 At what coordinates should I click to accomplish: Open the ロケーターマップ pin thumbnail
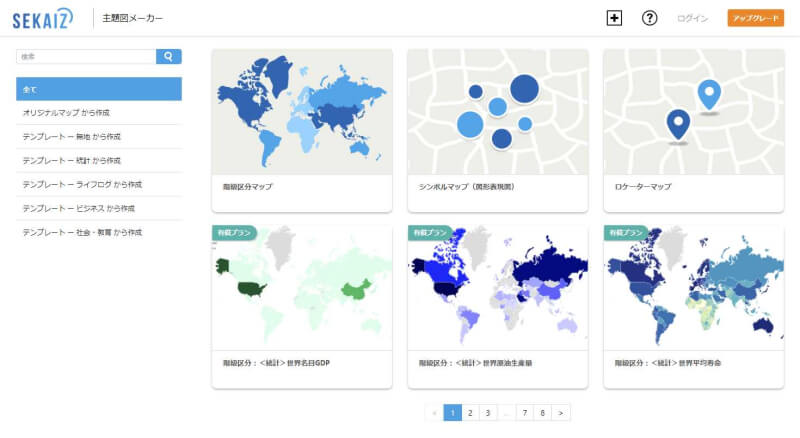coord(693,111)
